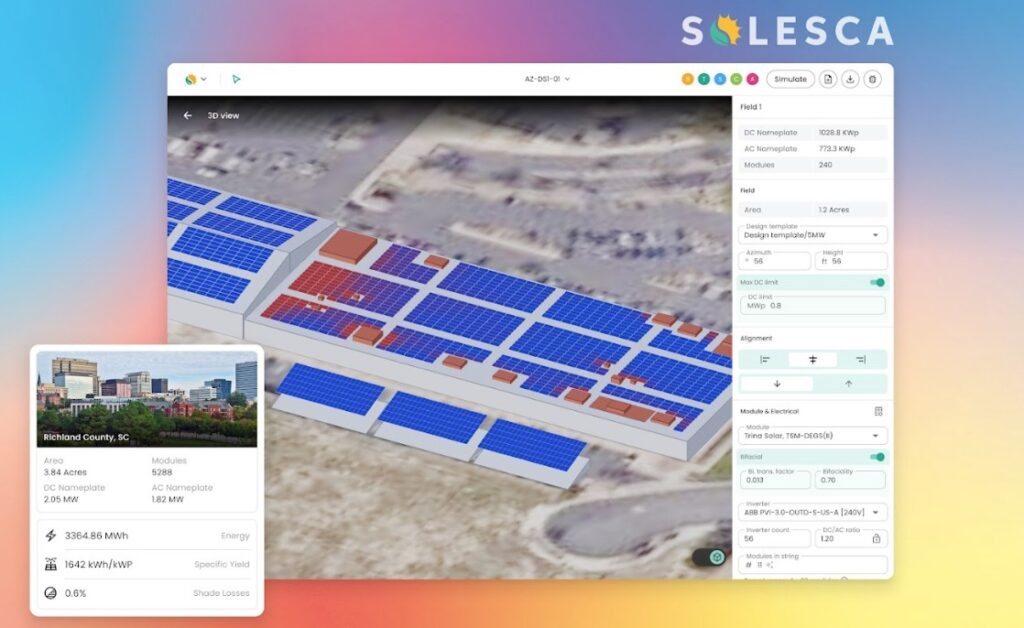The image size is (1024, 628).
Task: Expand the Design template dropdown
Action: pos(812,235)
